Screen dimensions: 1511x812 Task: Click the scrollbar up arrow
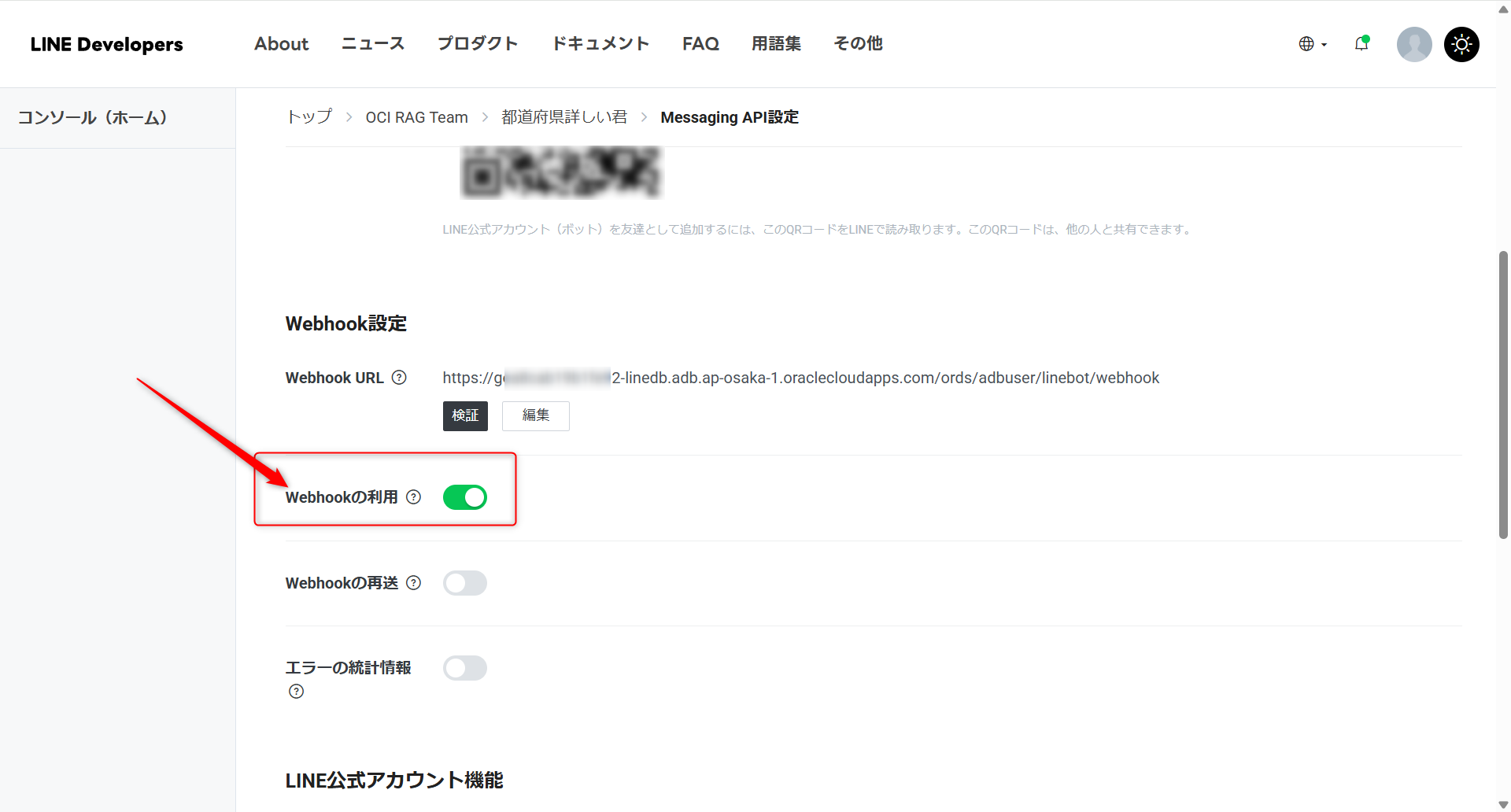click(x=1503, y=9)
